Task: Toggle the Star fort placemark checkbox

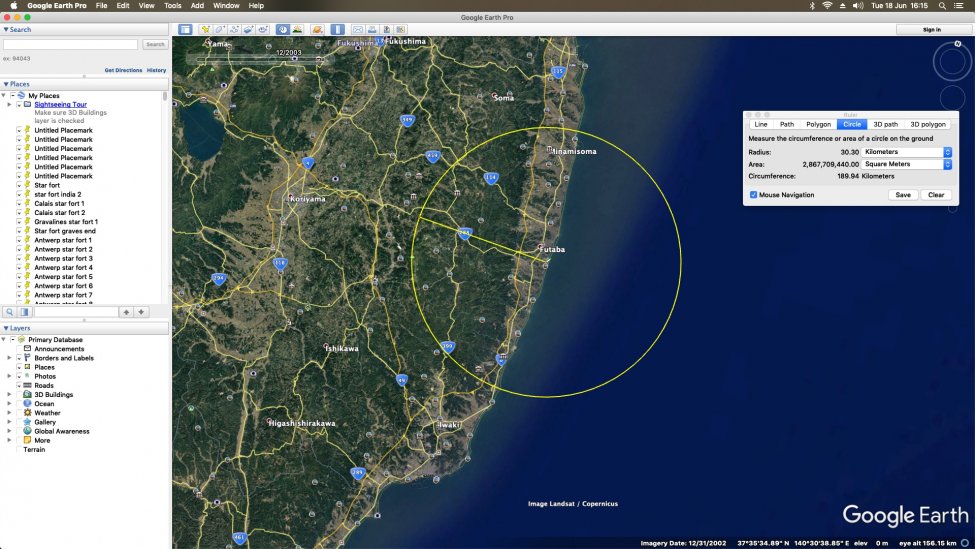Action: click(x=19, y=185)
